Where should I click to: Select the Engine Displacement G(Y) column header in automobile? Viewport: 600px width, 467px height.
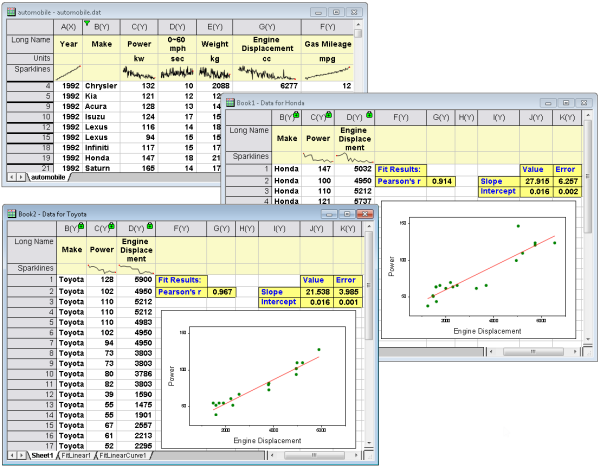click(268, 27)
